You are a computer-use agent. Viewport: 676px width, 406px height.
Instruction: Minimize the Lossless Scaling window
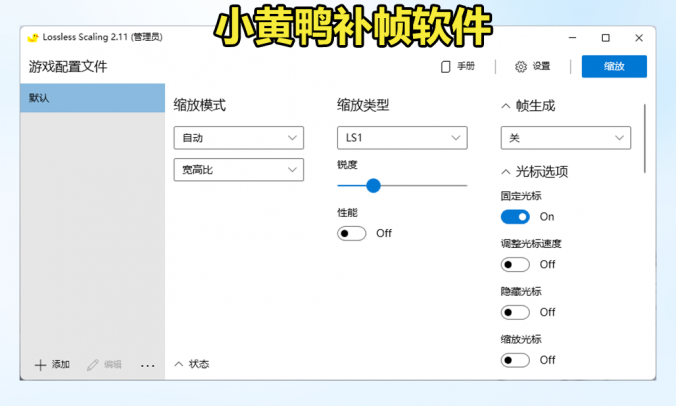[x=573, y=38]
